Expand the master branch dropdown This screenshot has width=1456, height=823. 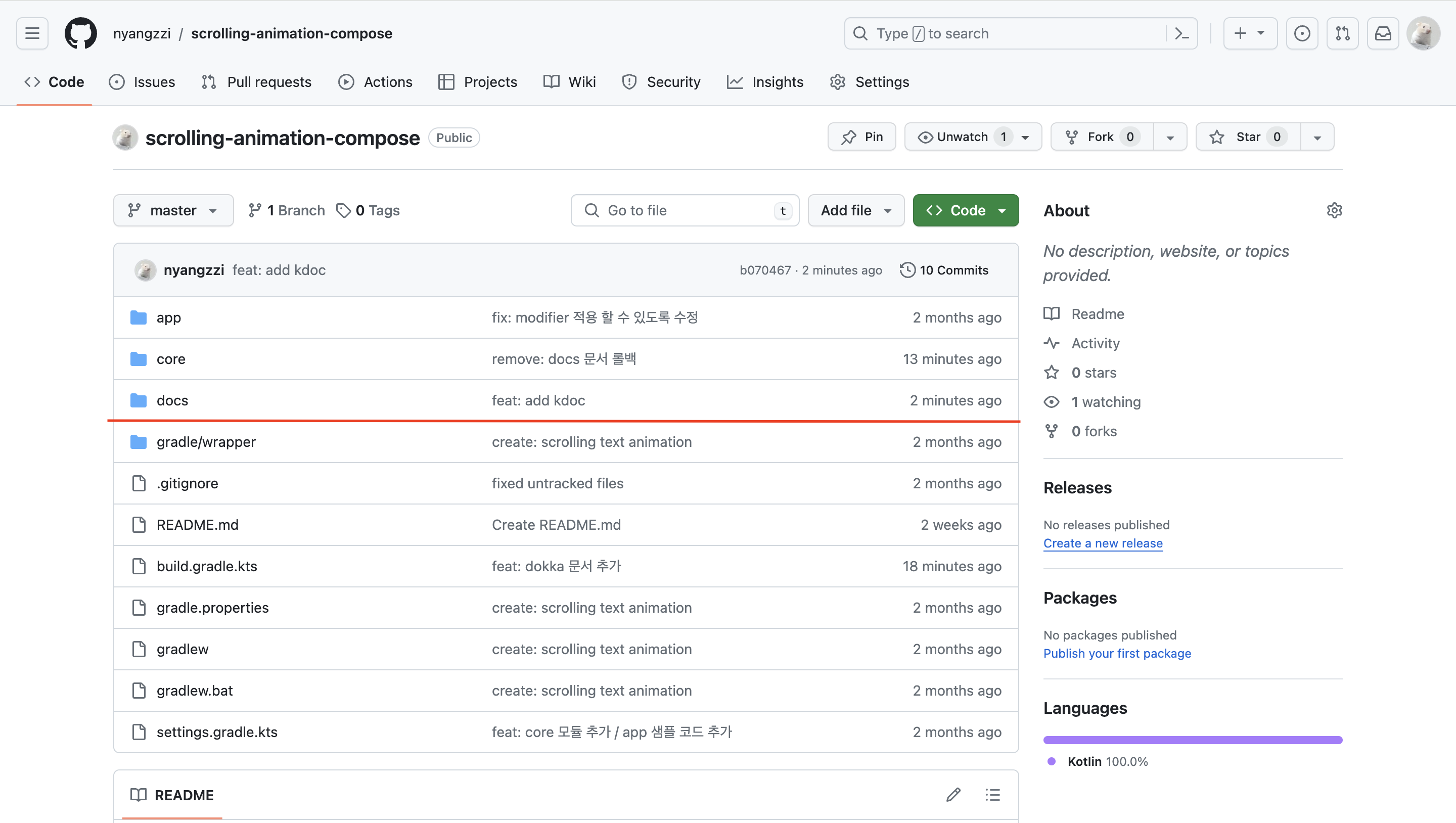point(173,210)
